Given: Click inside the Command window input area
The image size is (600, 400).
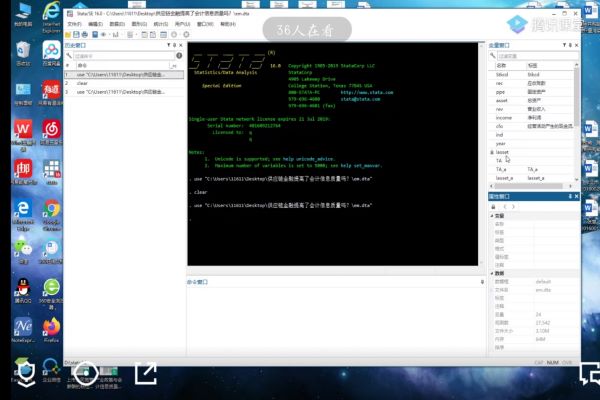Looking at the screenshot, I should click(336, 322).
